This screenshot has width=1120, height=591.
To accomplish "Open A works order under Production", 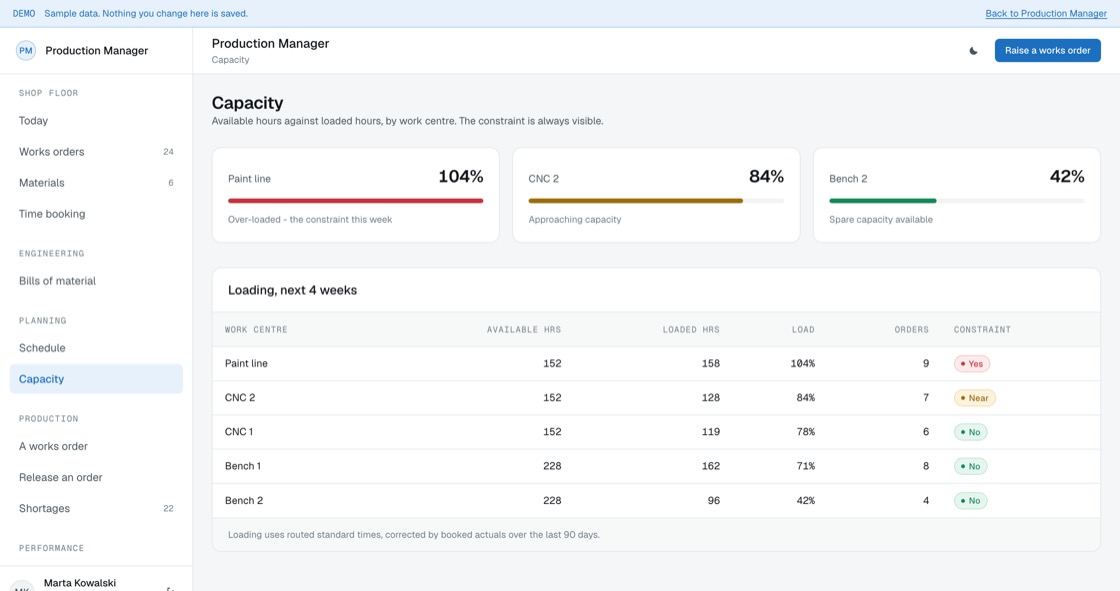I will [96, 446].
